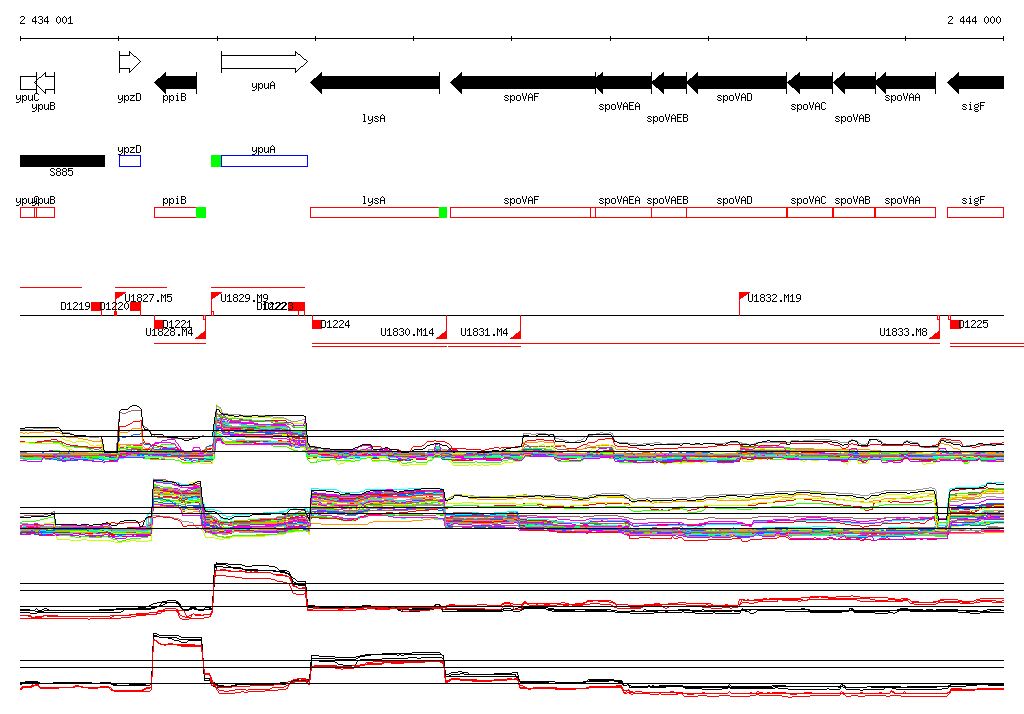This screenshot has height=714, width=1024.
Task: Select the red ppiB outline box
Action: 176,212
